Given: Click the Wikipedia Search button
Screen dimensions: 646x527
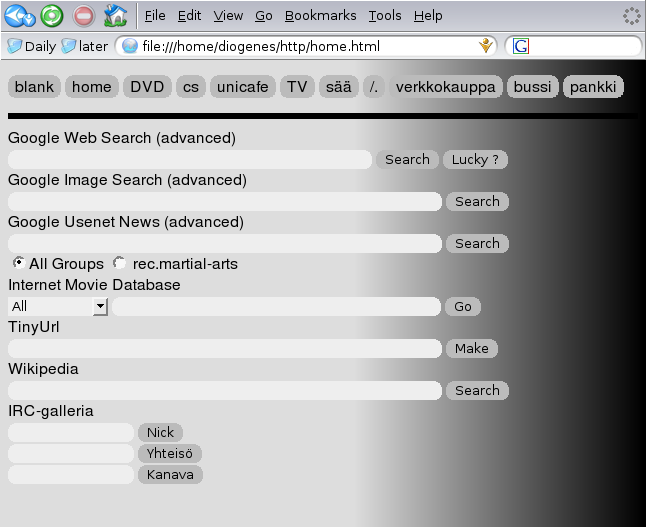Looking at the screenshot, I should pyautogui.click(x=477, y=391).
